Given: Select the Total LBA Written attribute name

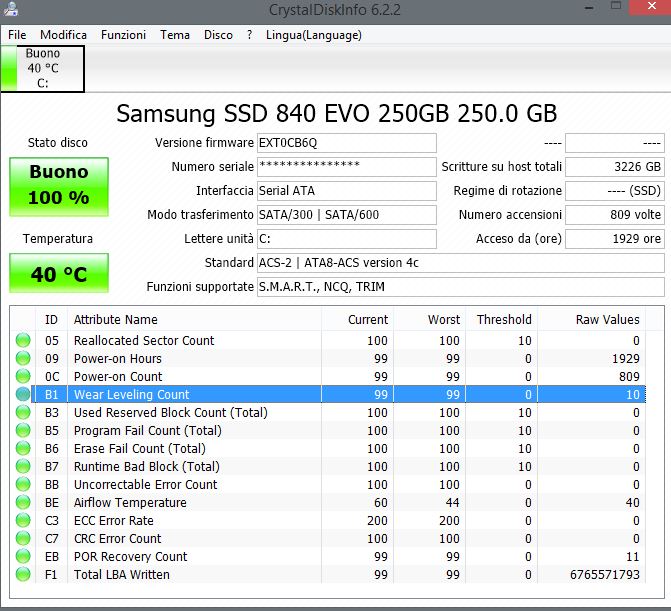Looking at the screenshot, I should click(x=122, y=575).
